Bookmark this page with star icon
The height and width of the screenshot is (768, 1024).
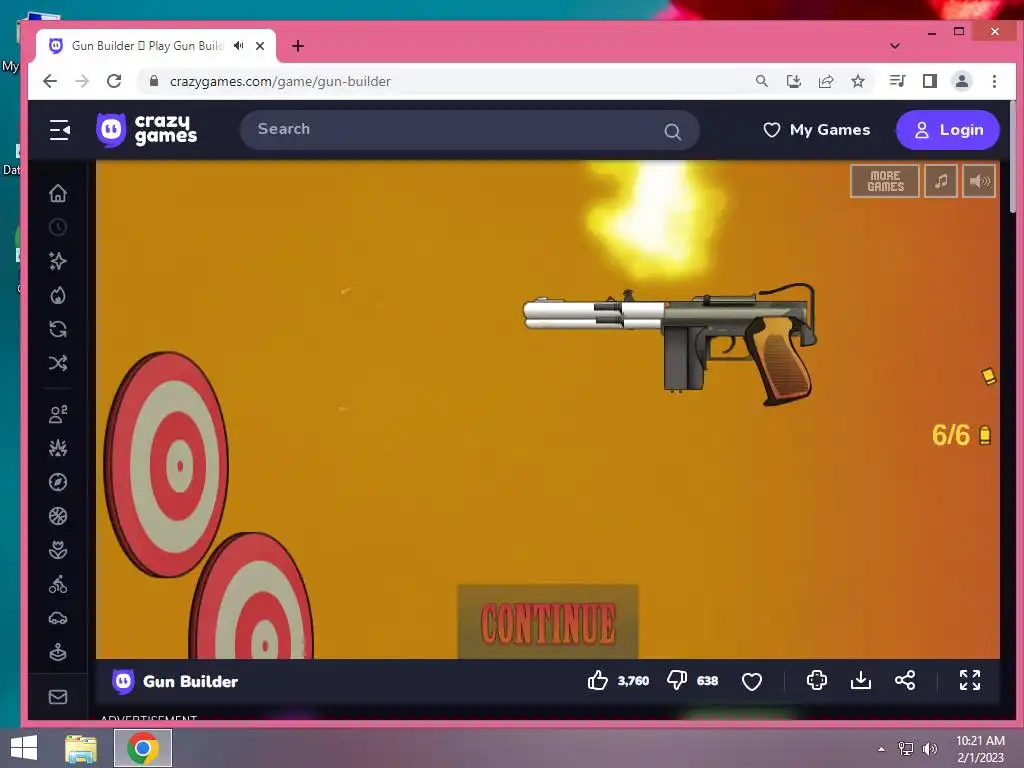pos(858,81)
